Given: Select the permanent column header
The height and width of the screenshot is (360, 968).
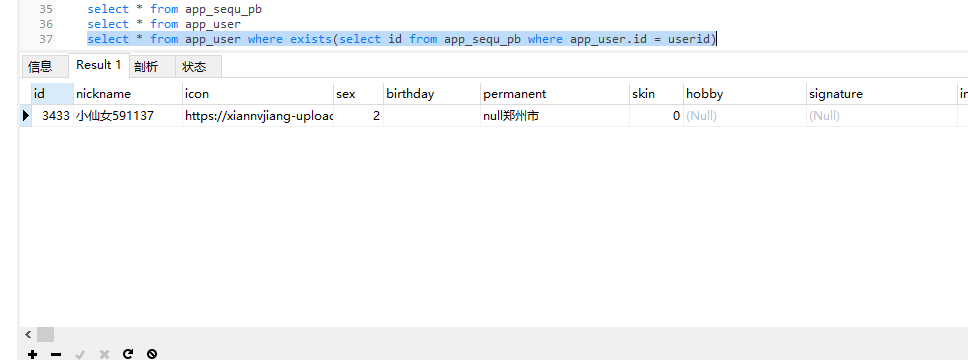Looking at the screenshot, I should coord(554,94).
